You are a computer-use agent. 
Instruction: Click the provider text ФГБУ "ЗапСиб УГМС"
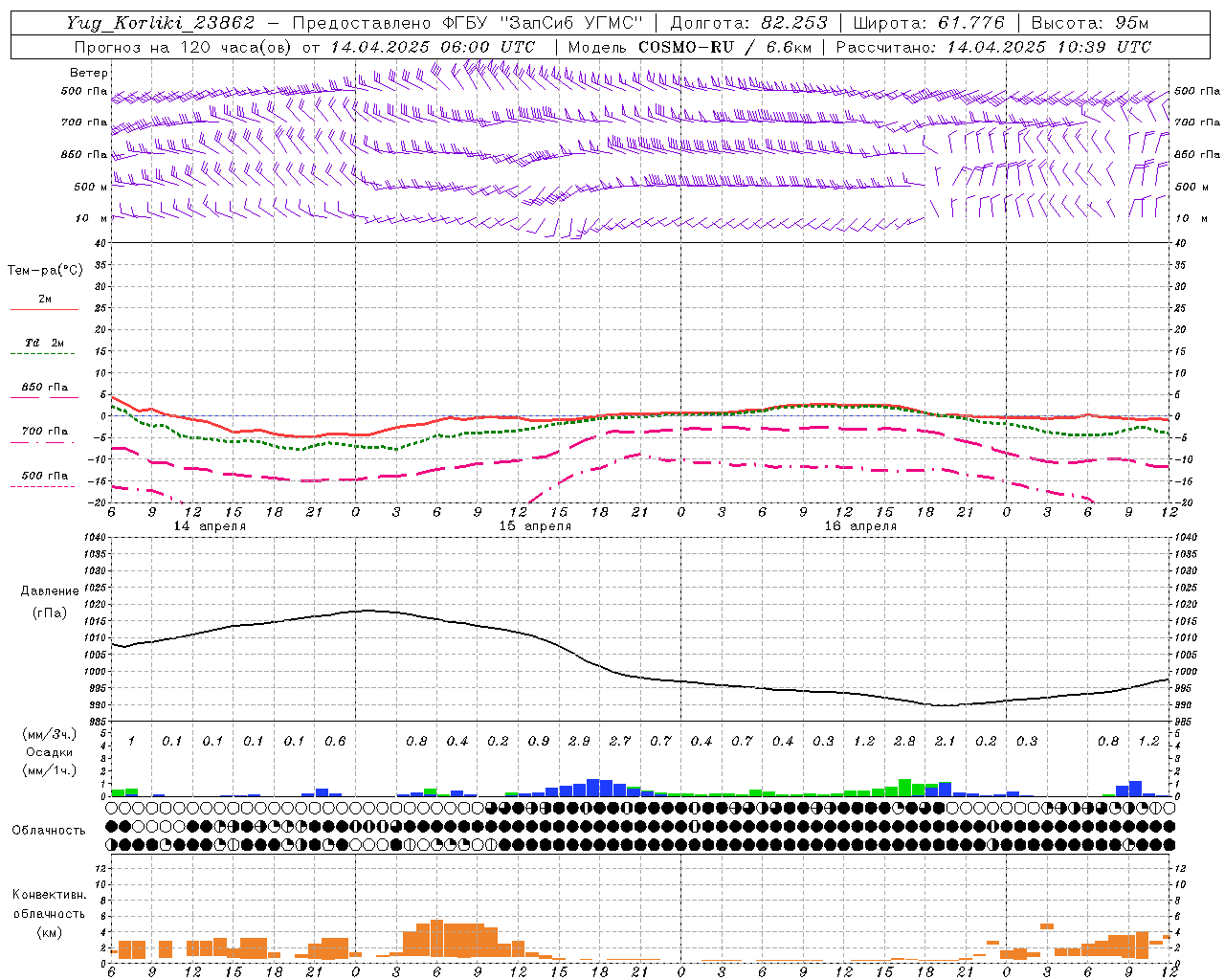click(544, 23)
